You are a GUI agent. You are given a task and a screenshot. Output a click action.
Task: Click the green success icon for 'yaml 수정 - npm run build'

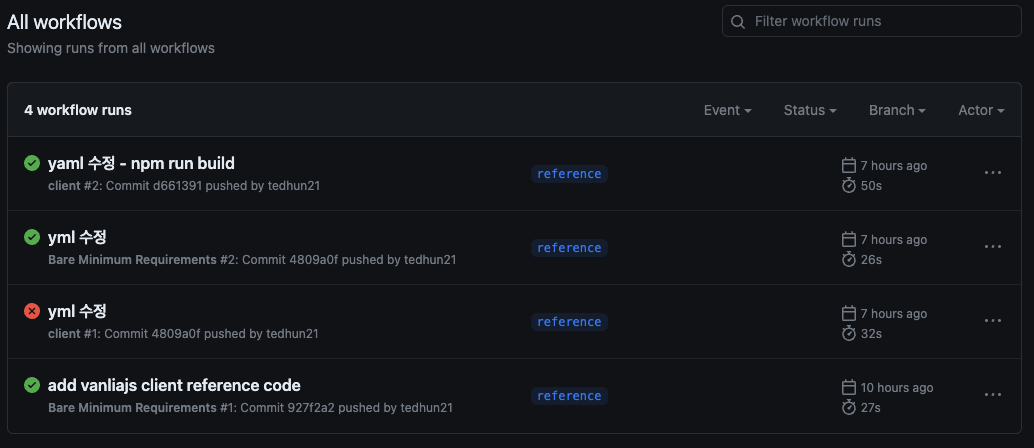click(x=32, y=163)
